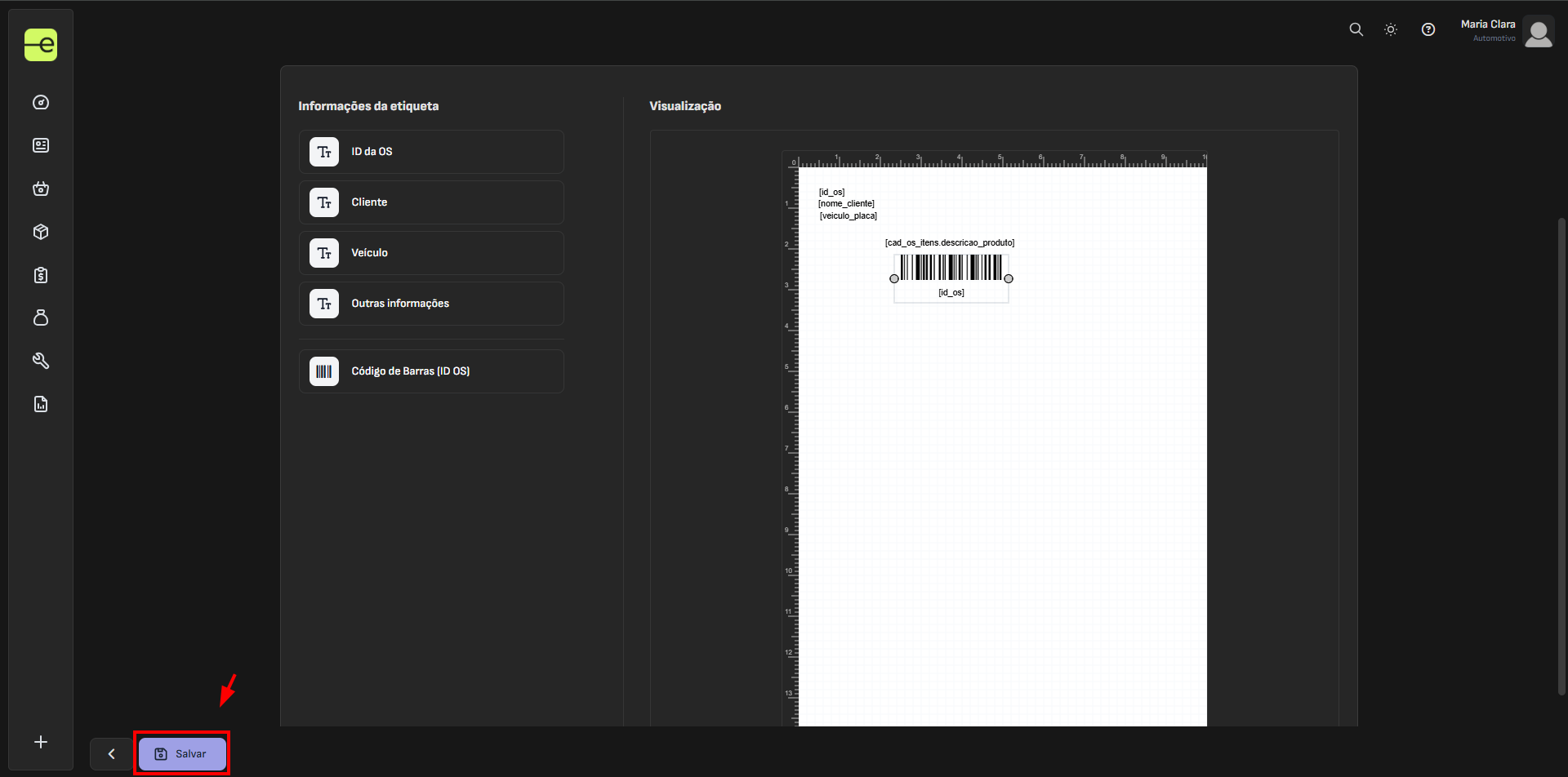This screenshot has width=1568, height=777.
Task: Open the shopping basket icon in sidebar
Action: tap(41, 189)
